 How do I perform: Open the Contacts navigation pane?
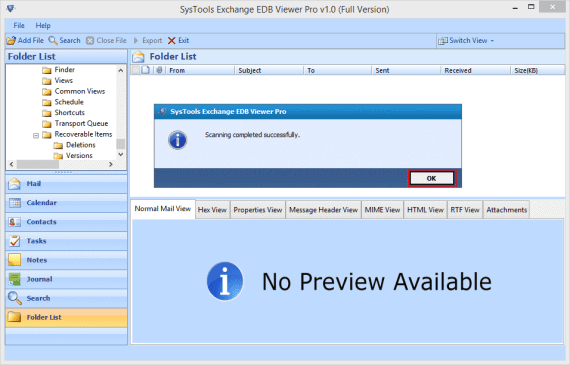pos(66,222)
